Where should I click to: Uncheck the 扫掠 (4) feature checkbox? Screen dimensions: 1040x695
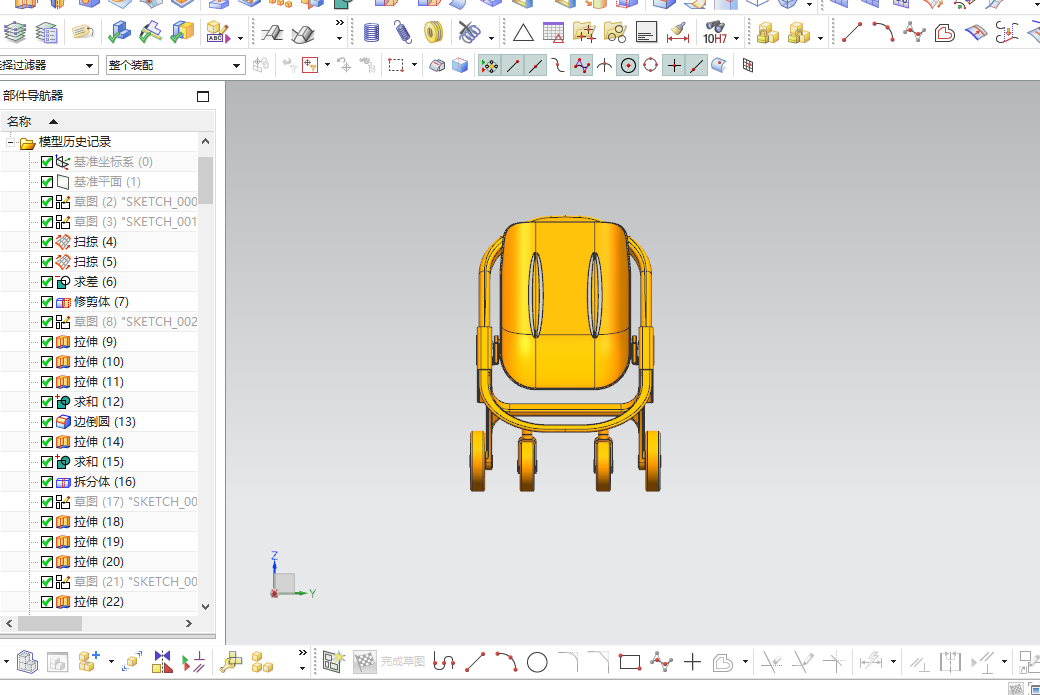tap(47, 242)
